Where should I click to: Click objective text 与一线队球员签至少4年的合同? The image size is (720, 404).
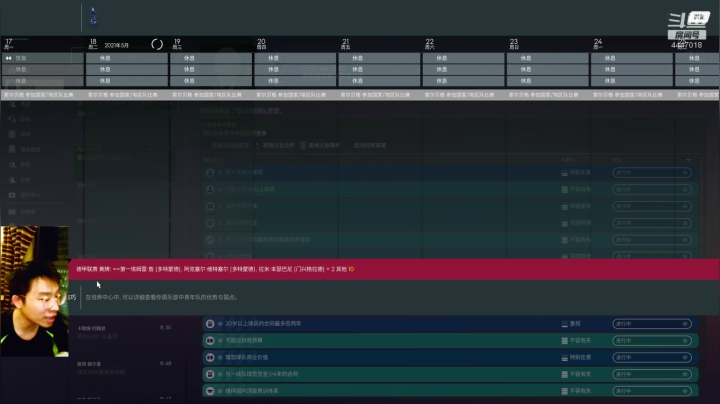(262, 374)
